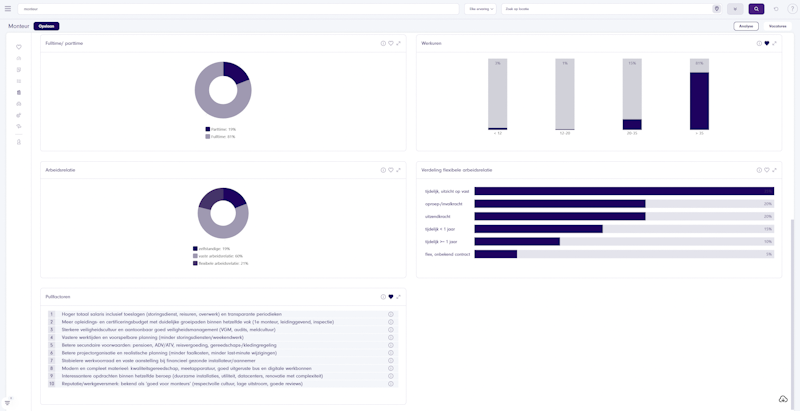800x411 pixels.
Task: Expand the Arbeidsrelatie chart to fullscreen
Action: [398, 170]
